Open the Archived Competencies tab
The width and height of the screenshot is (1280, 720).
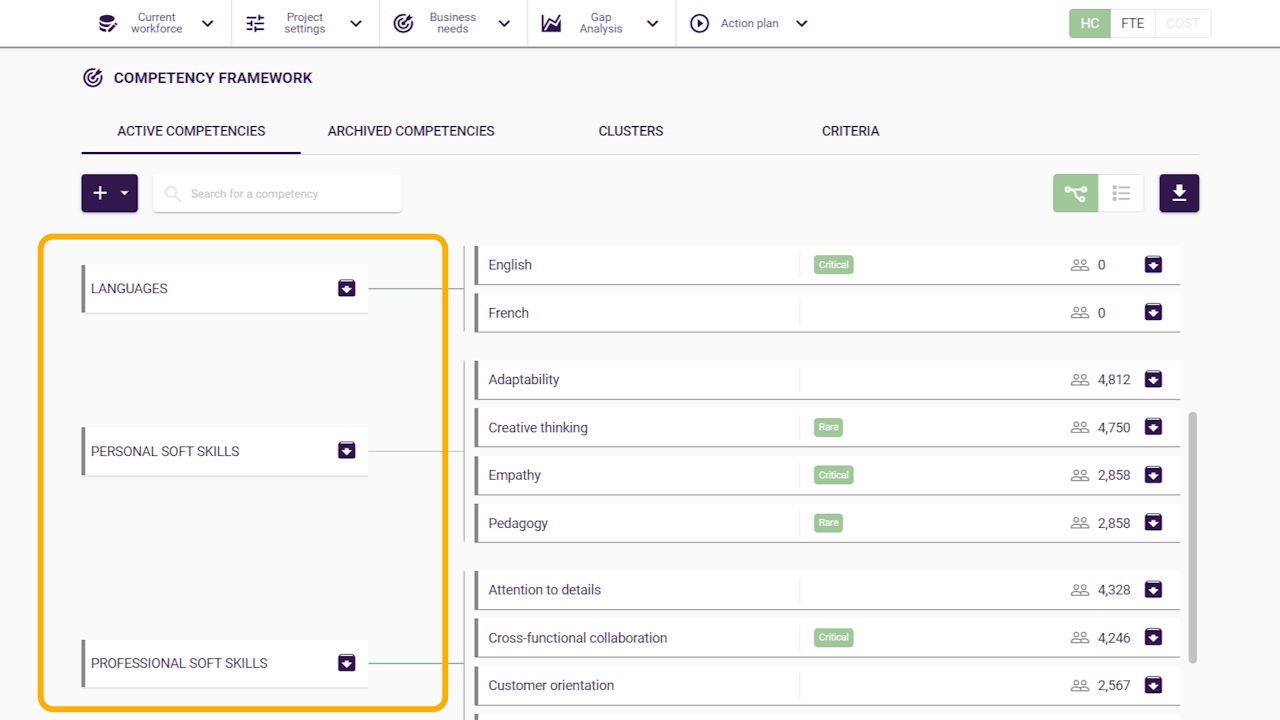(x=411, y=131)
